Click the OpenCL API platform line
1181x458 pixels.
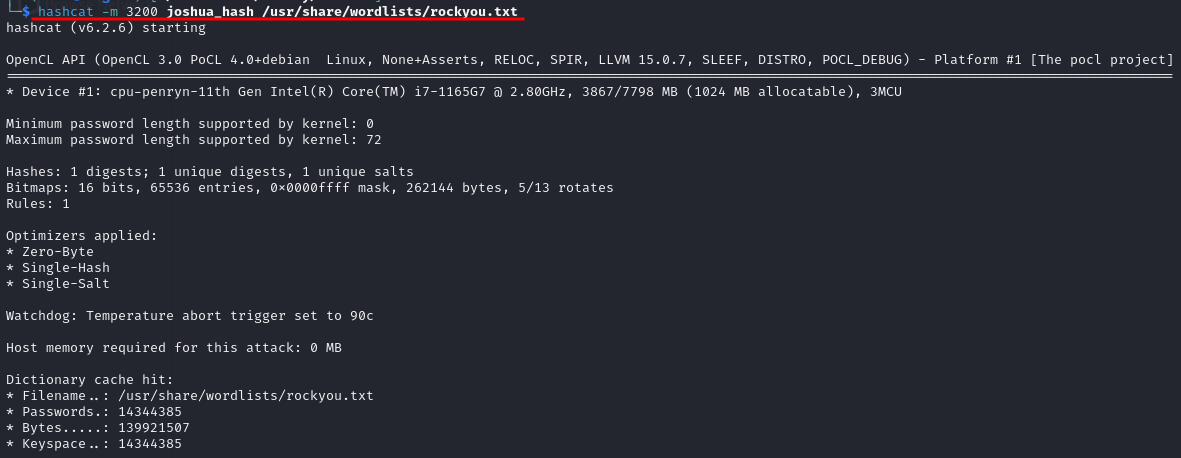point(589,60)
